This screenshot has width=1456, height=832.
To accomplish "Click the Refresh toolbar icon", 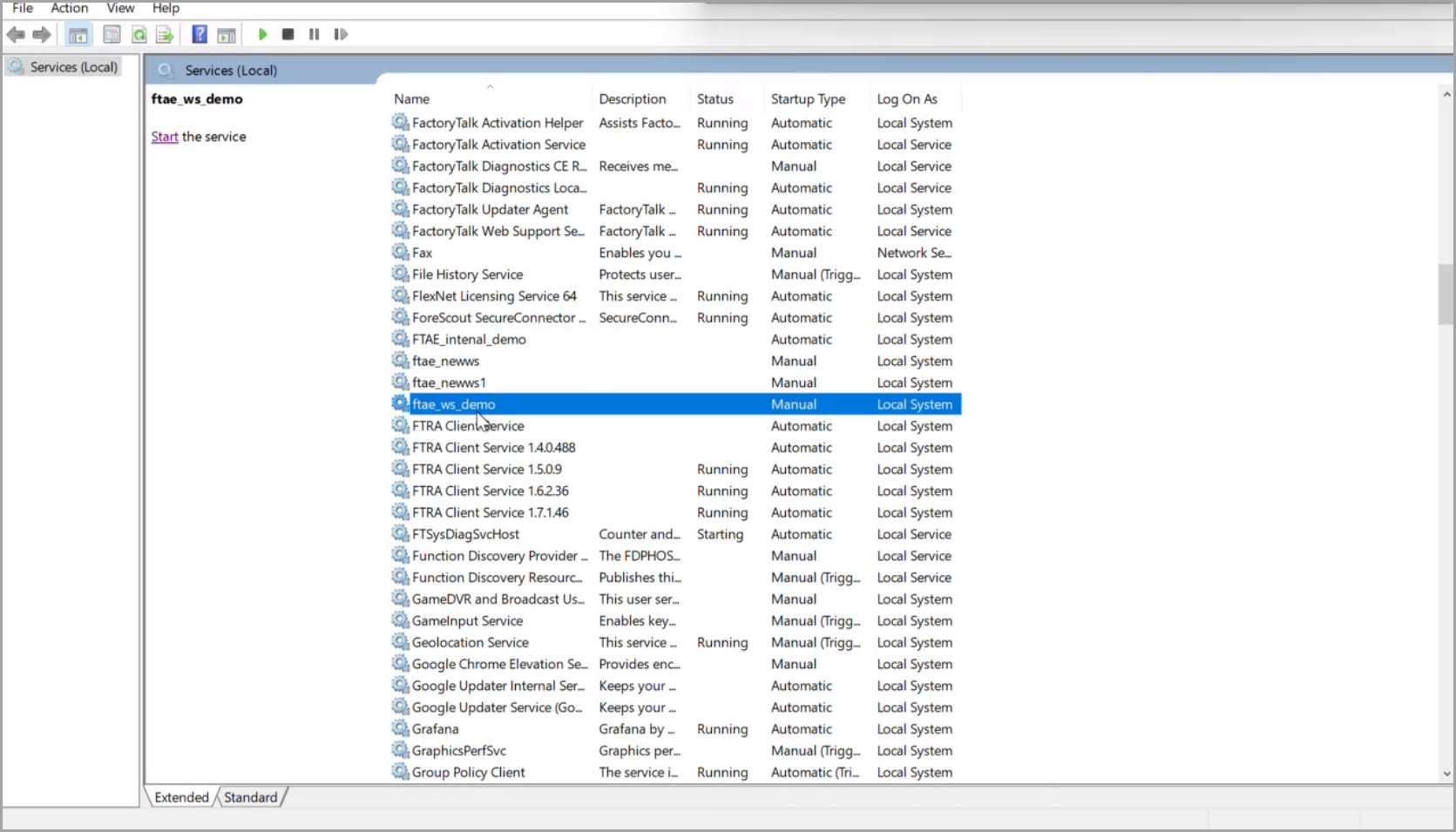I will pos(139,35).
